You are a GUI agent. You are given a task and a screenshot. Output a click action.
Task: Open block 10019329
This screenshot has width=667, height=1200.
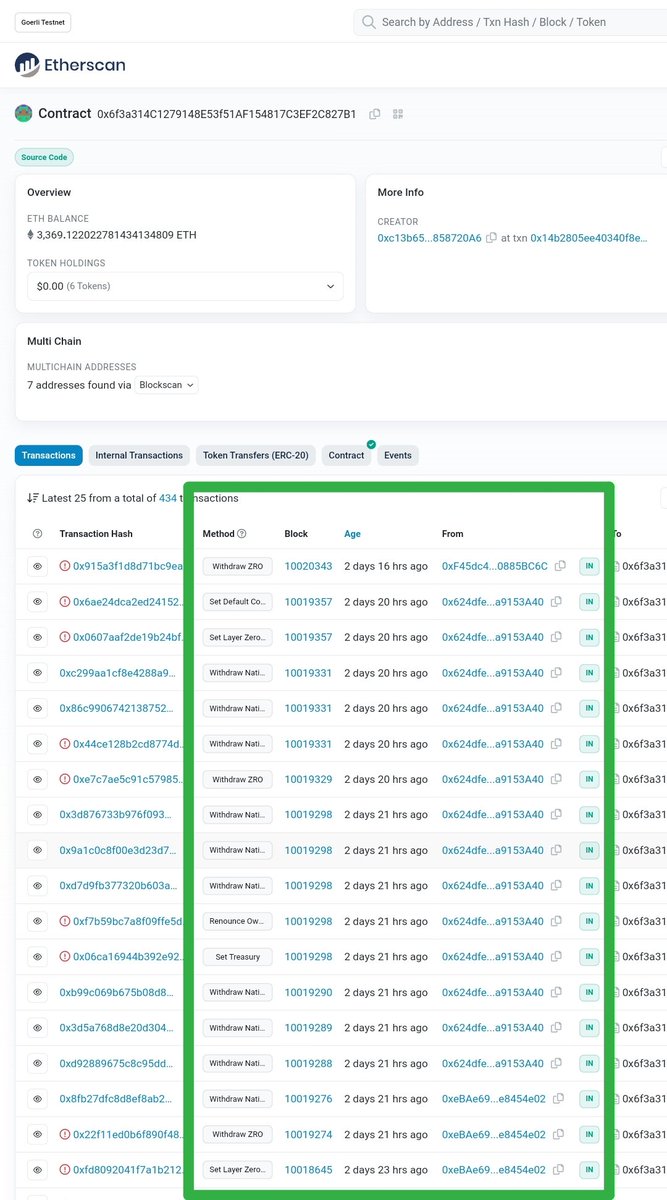(308, 779)
